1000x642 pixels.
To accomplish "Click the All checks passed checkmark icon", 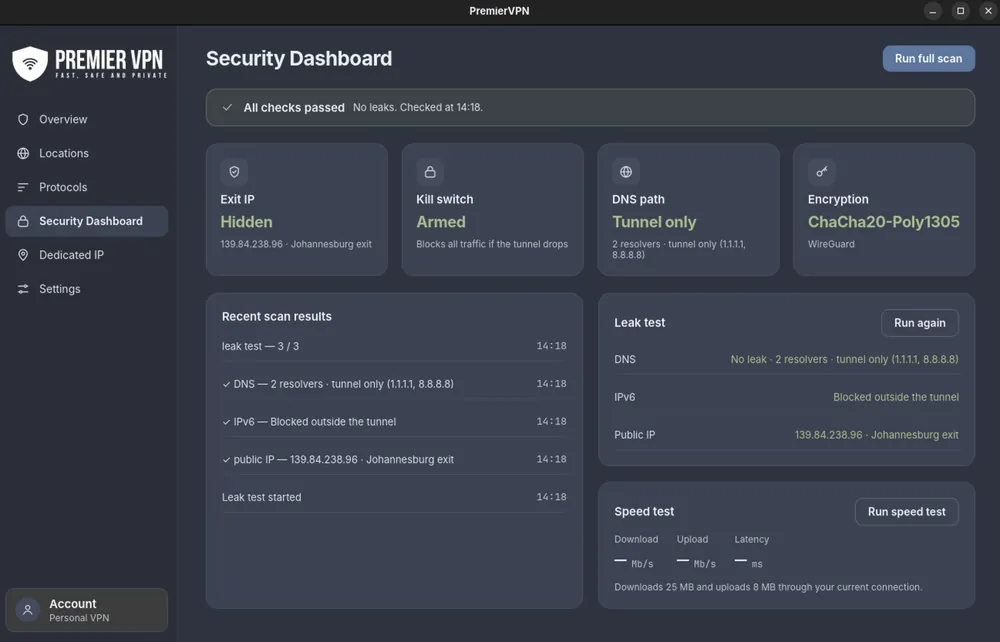I will pos(227,107).
